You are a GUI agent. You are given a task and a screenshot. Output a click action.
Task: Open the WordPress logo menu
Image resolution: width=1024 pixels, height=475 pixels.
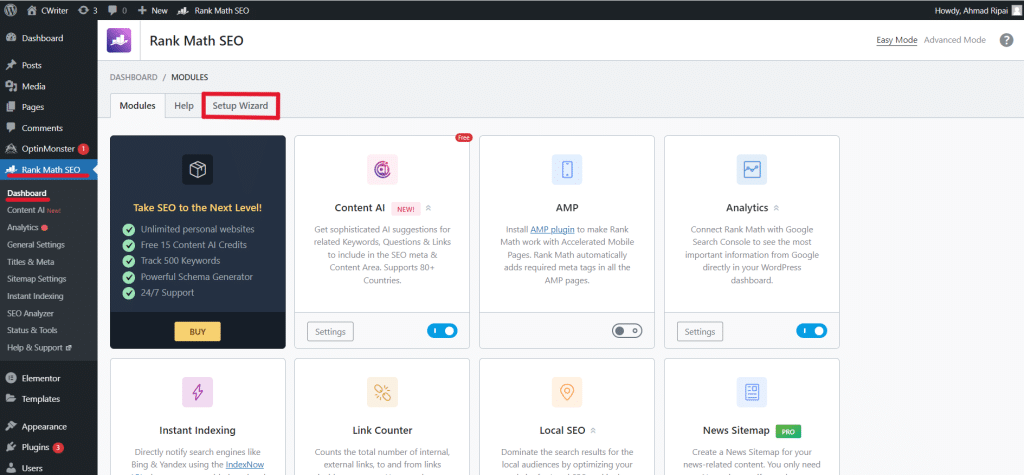[12, 10]
